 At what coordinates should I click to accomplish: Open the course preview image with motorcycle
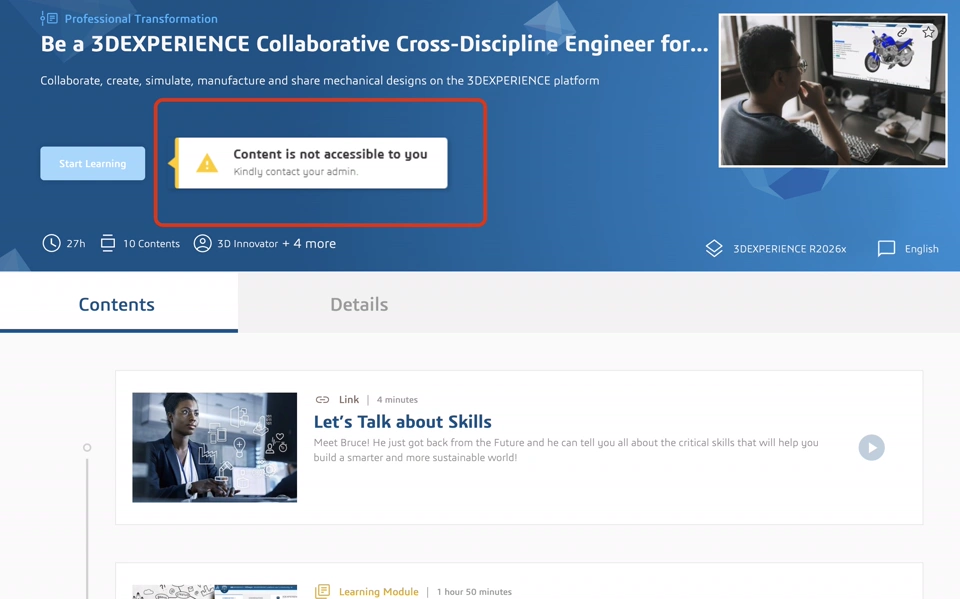pyautogui.click(x=833, y=90)
